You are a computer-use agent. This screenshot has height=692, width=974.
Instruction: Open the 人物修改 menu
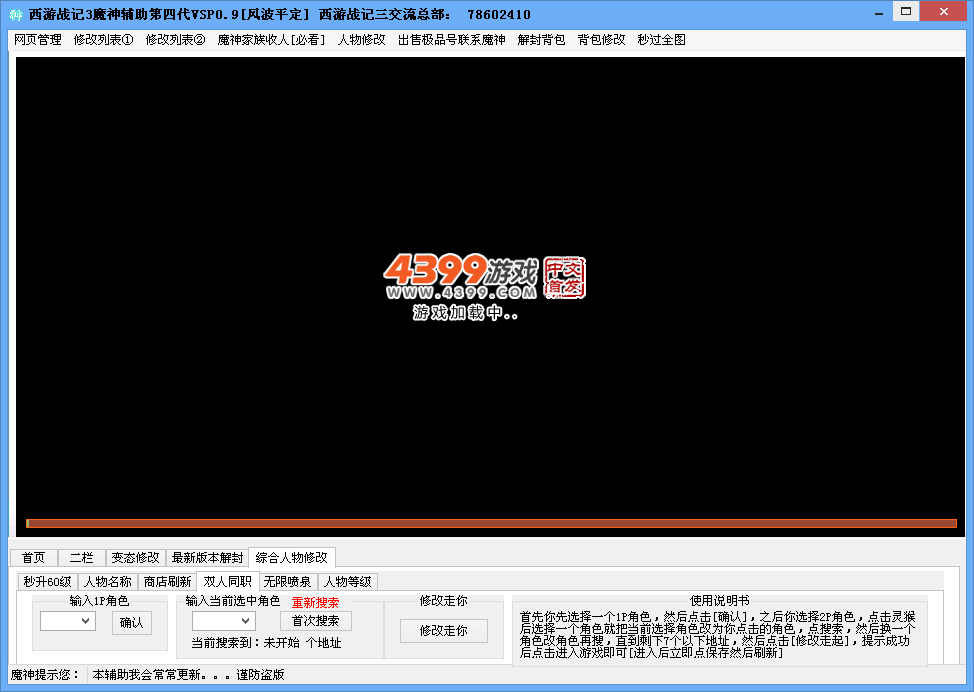pyautogui.click(x=362, y=40)
